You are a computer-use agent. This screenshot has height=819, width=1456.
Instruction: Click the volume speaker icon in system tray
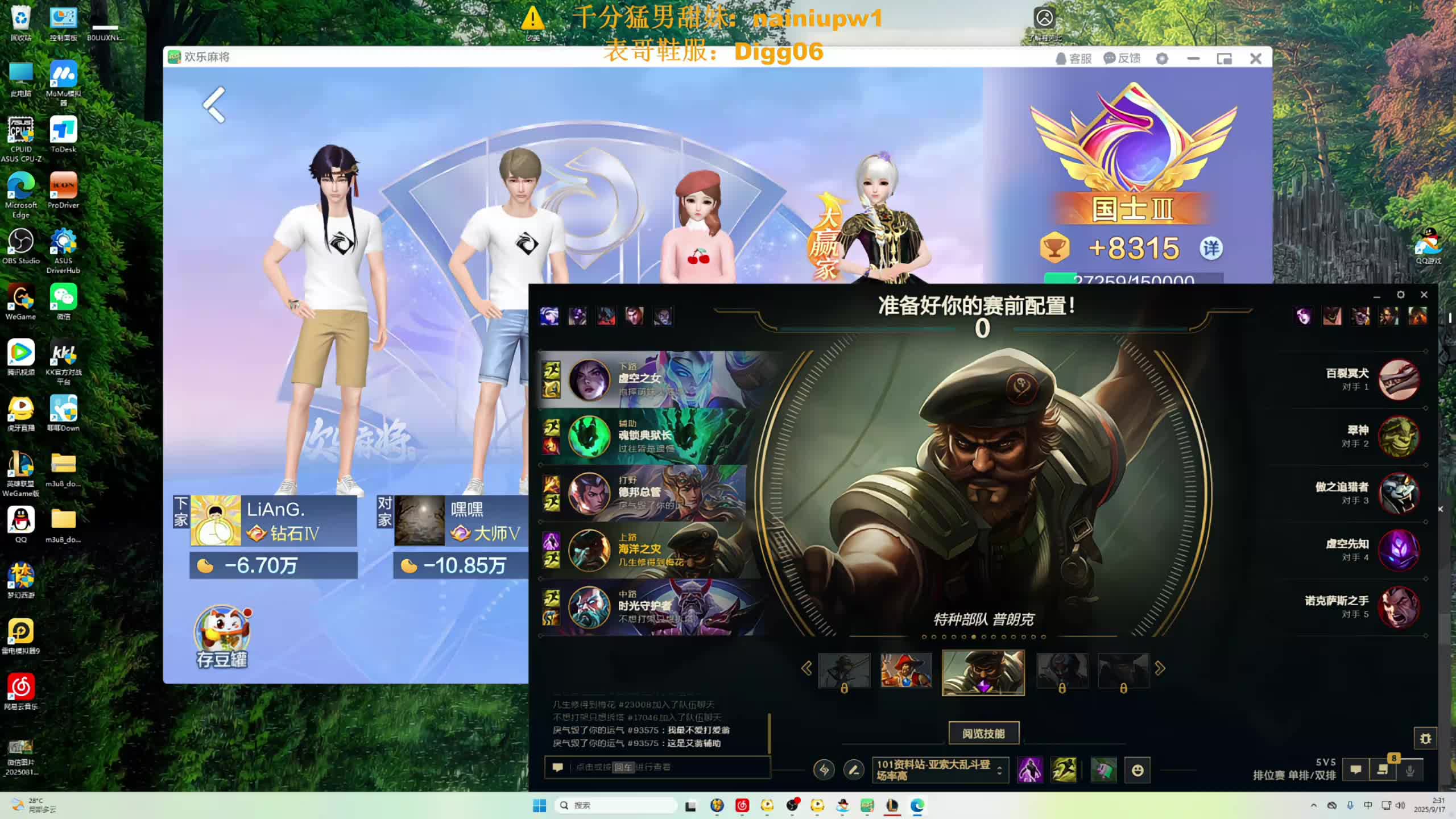coord(1401,805)
